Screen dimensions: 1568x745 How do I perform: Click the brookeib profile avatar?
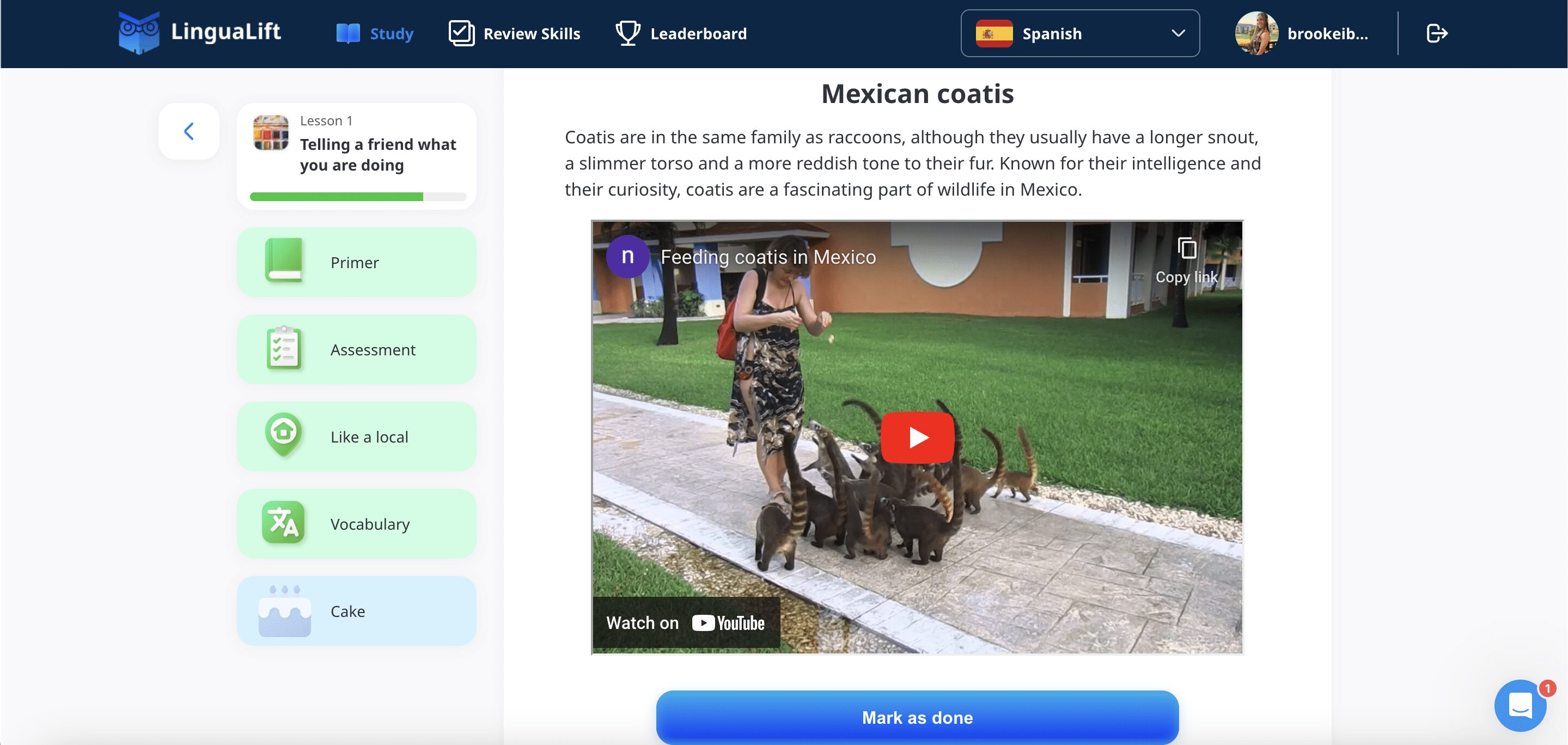coord(1256,33)
